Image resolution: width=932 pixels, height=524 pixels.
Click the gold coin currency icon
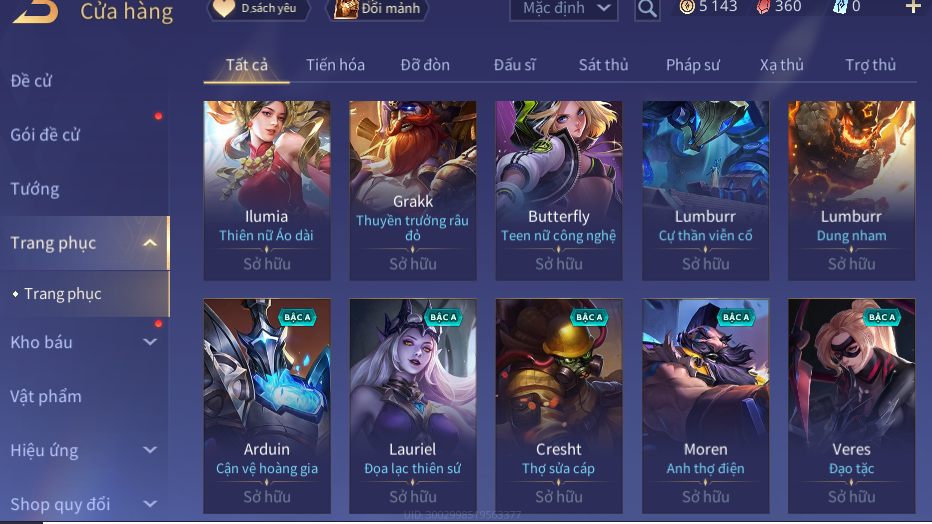click(687, 7)
